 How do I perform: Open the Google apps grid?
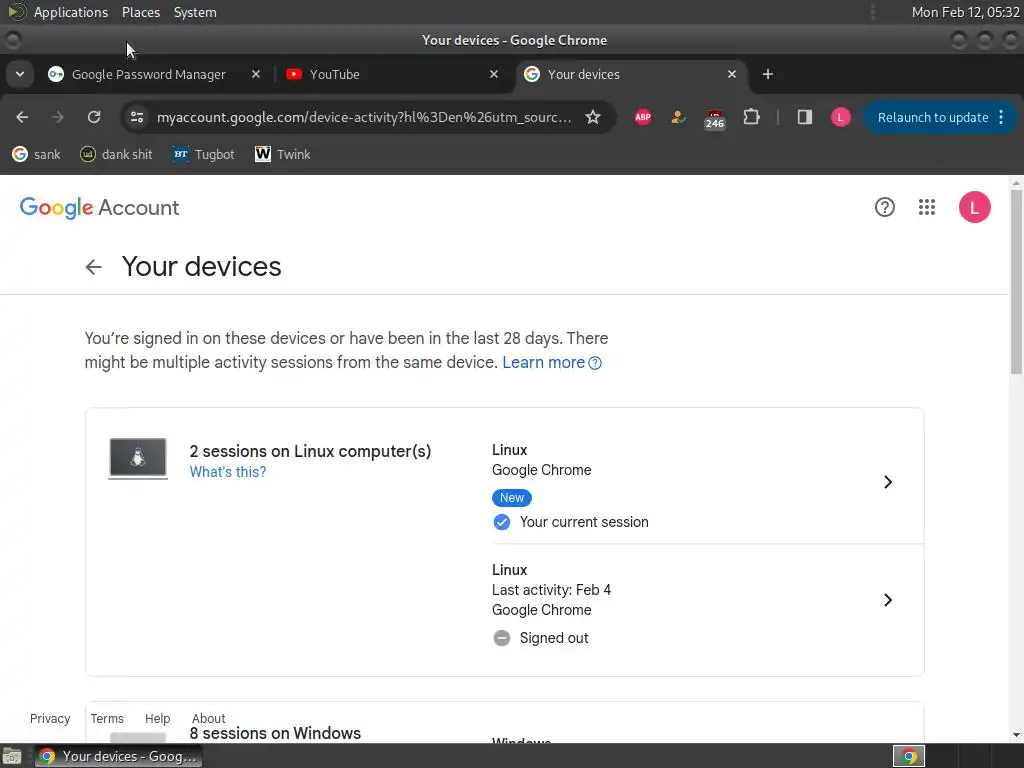coord(927,207)
